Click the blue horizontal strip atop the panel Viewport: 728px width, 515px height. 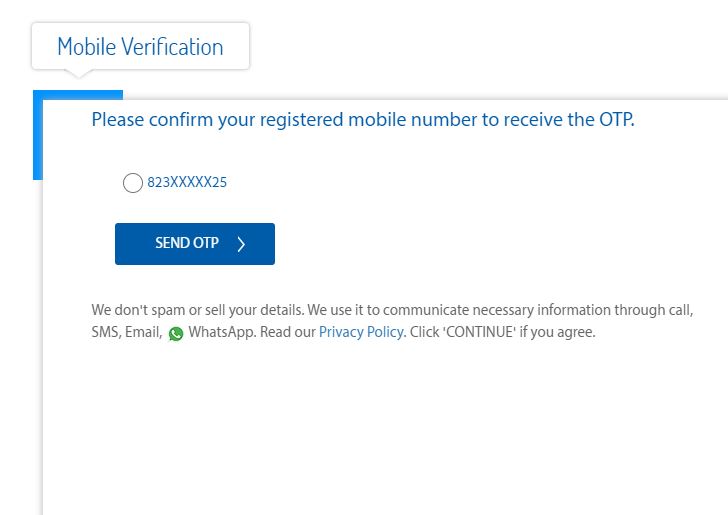(78, 95)
